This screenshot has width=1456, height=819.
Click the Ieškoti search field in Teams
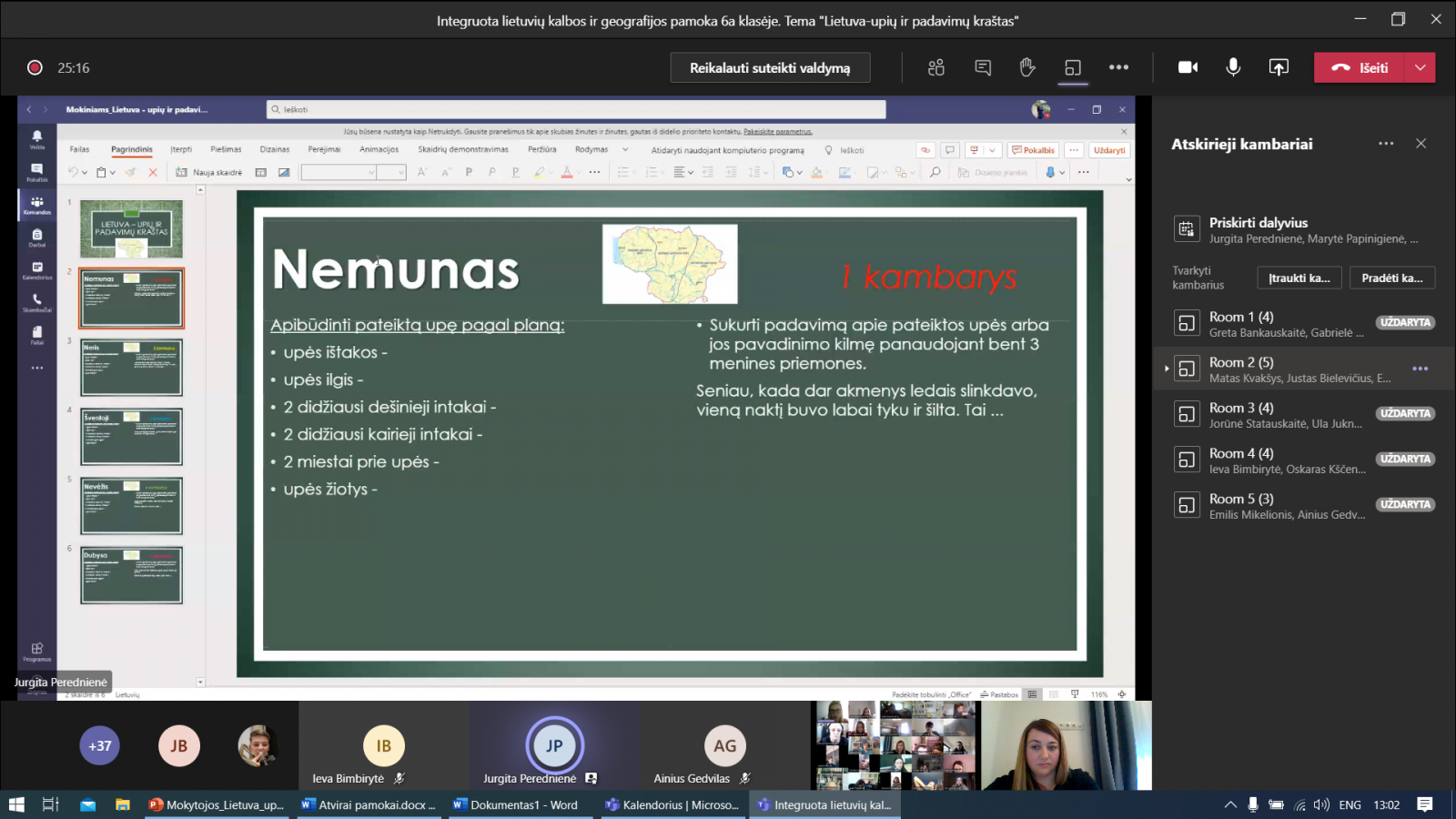tap(576, 109)
